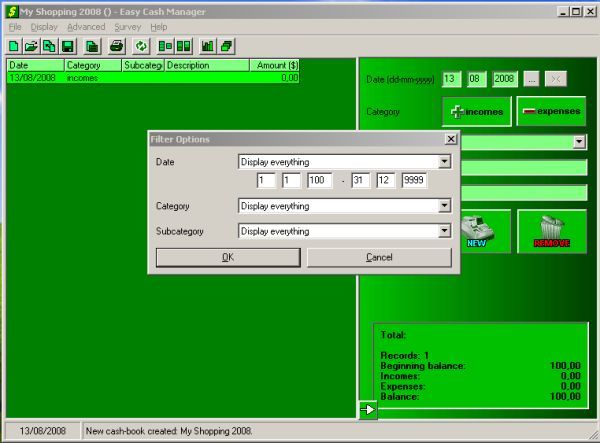This screenshot has height=443, width=600.
Task: Click the day field containing 13
Action: (452, 79)
